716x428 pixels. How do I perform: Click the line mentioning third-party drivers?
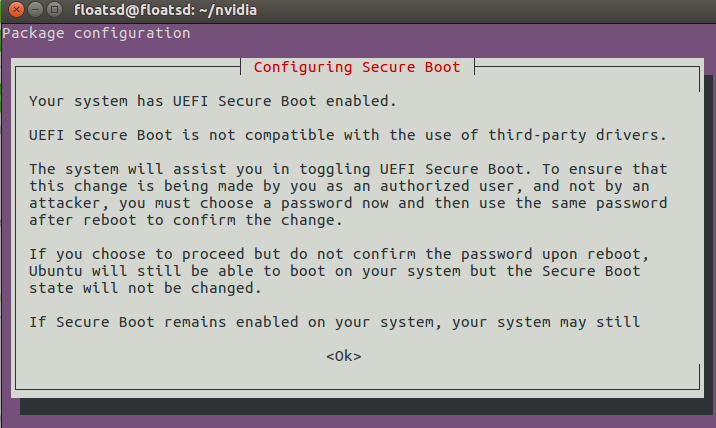tap(348, 135)
